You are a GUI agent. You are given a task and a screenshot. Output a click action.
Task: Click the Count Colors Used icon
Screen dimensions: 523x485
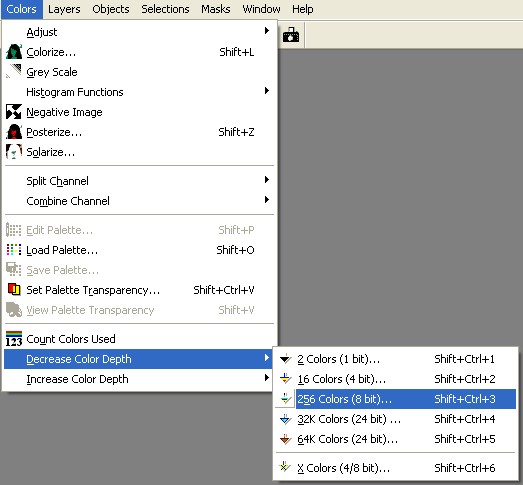pos(14,339)
